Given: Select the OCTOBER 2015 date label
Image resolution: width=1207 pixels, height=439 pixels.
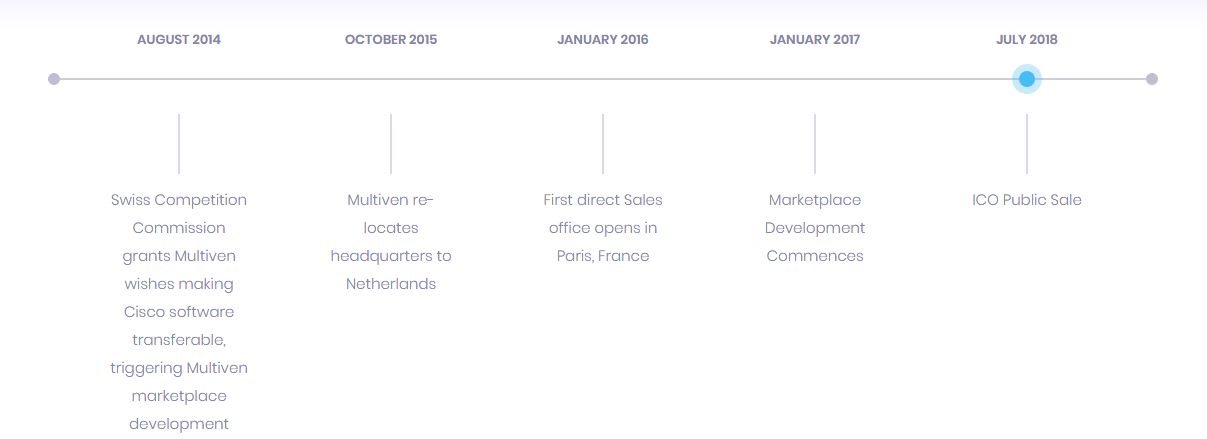Looking at the screenshot, I should 391,40.
